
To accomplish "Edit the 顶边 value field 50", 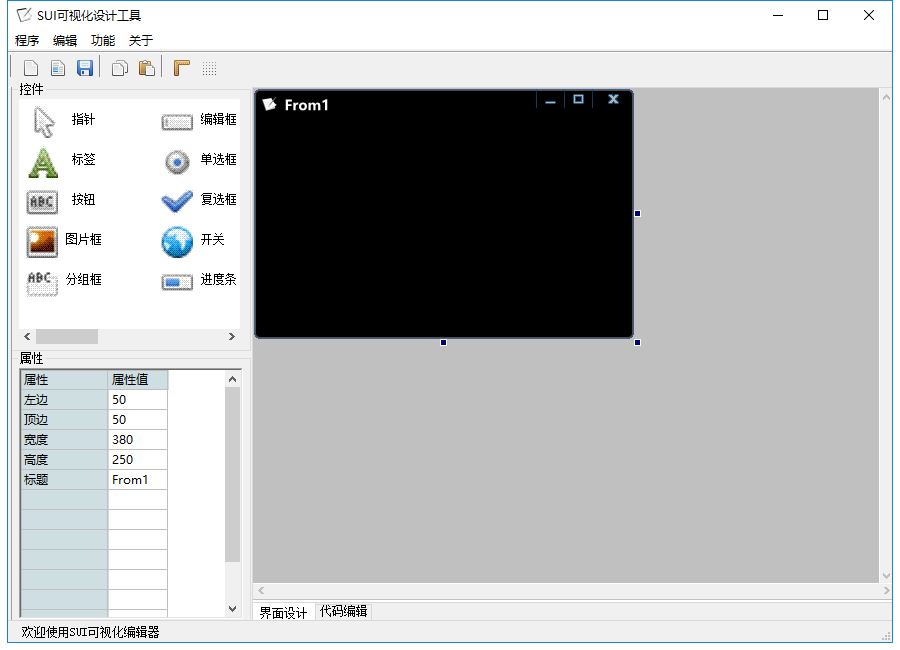I will (x=138, y=420).
